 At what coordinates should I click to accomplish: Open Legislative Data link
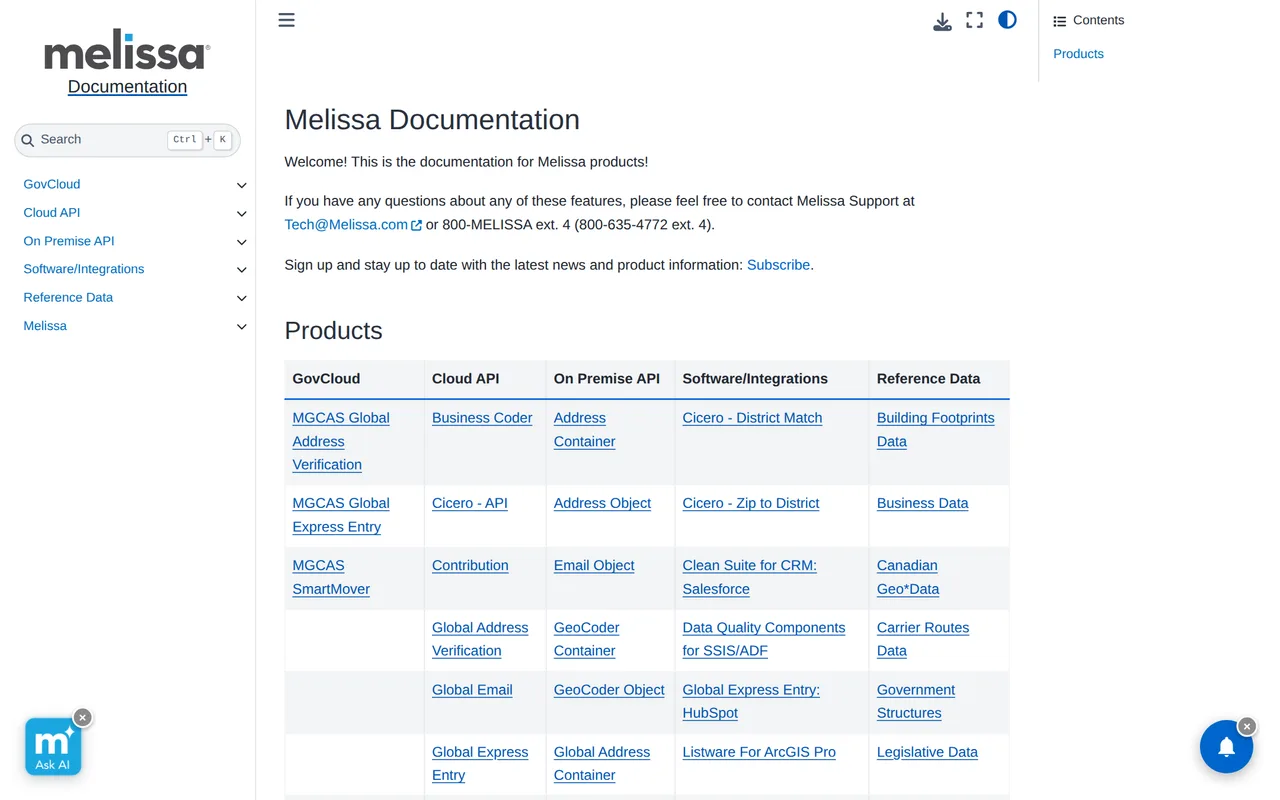[927, 752]
